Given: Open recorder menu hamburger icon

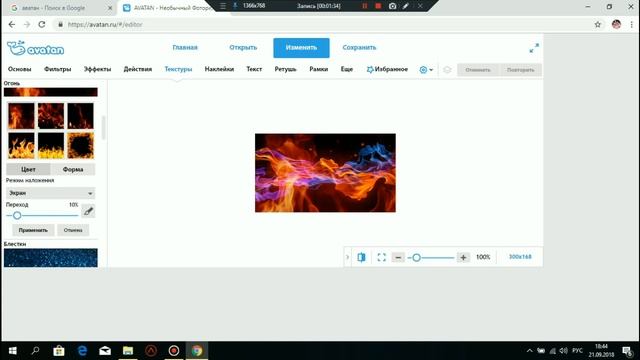Looking at the screenshot, I should pyautogui.click(x=223, y=6).
